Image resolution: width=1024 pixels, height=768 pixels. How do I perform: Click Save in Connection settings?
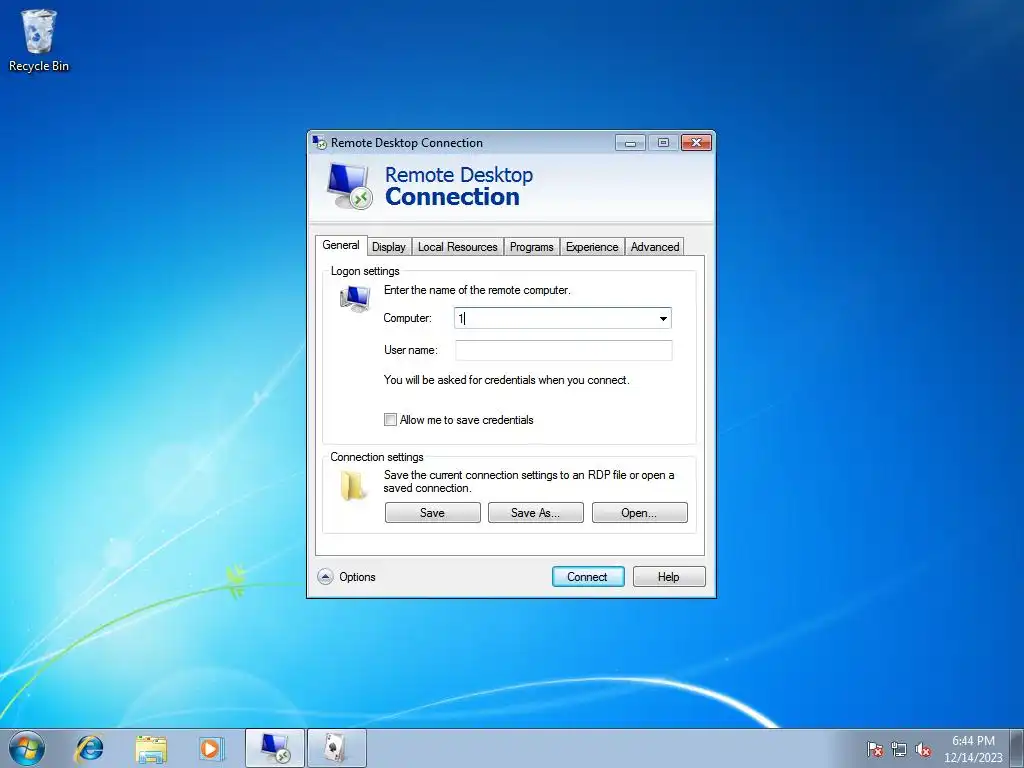coord(432,513)
